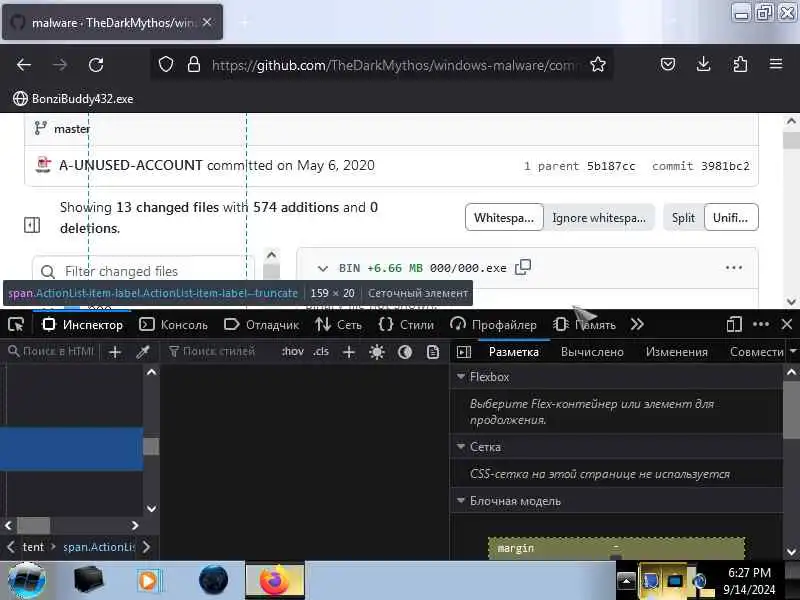The image size is (800, 600).
Task: Focus the Поиск стилей filter field
Action: pyautogui.click(x=218, y=352)
